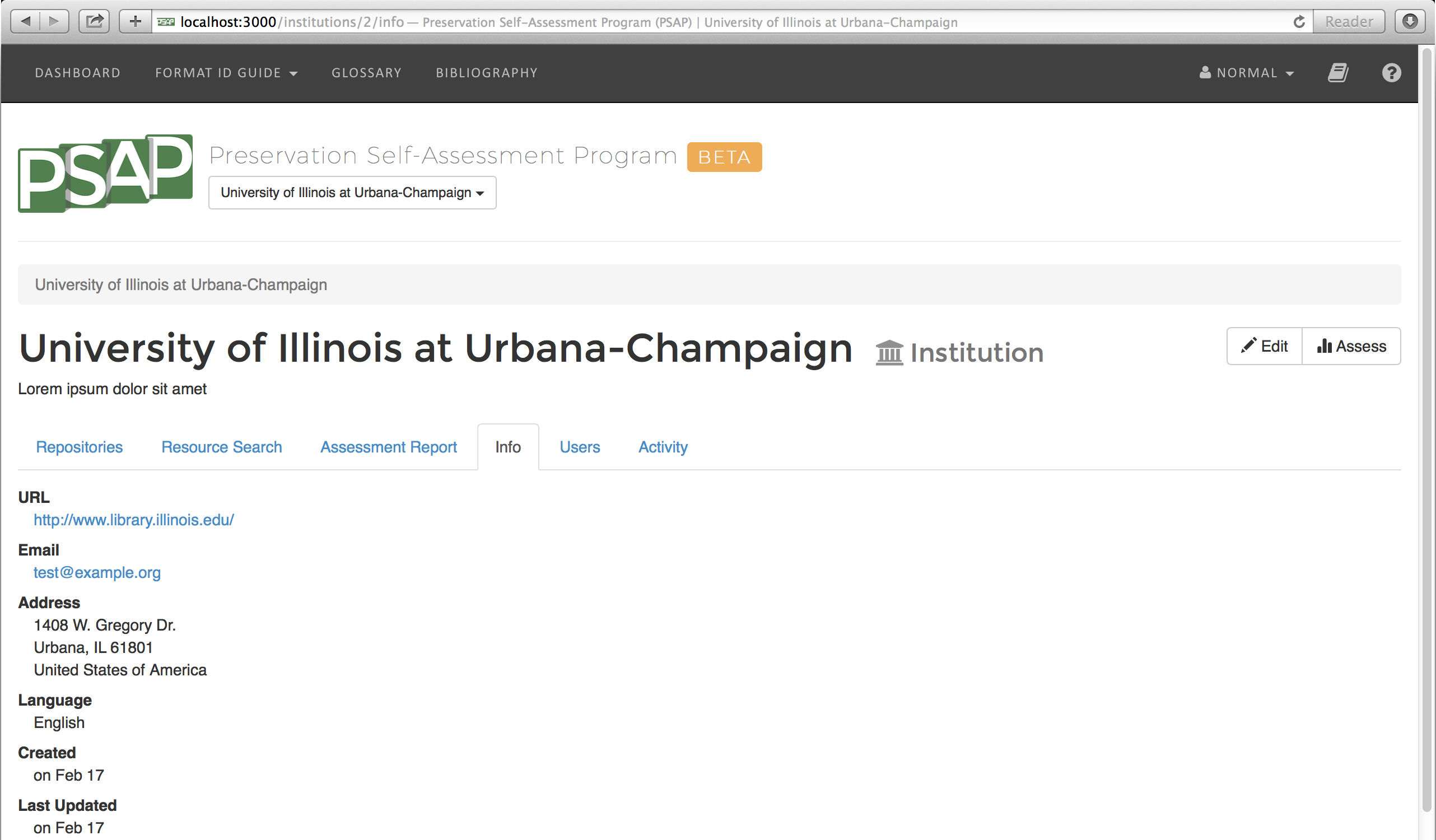
Task: Click the Edit button for institution
Action: point(1264,346)
